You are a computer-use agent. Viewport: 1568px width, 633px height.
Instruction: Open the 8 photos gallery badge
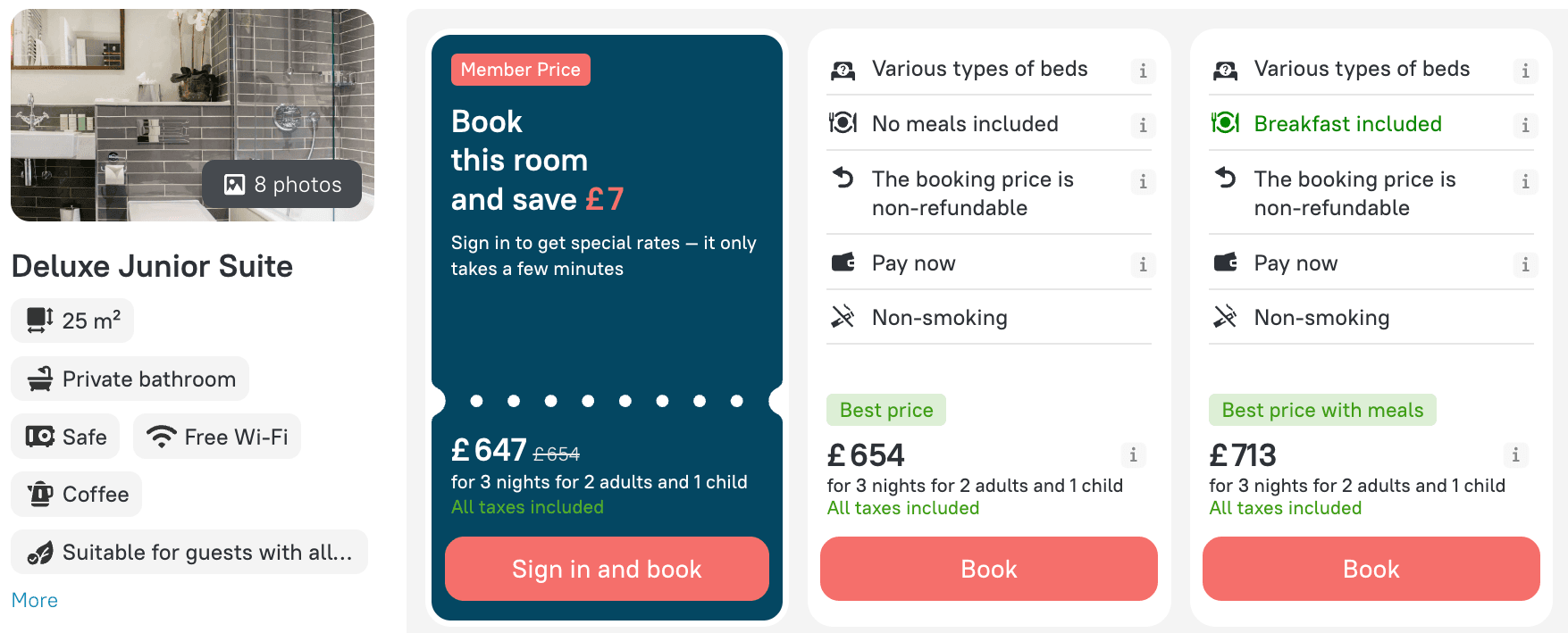(x=281, y=184)
